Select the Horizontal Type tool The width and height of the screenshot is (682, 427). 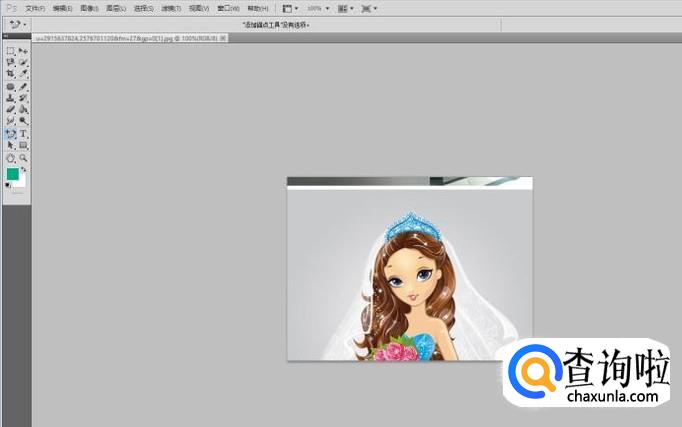coord(23,133)
